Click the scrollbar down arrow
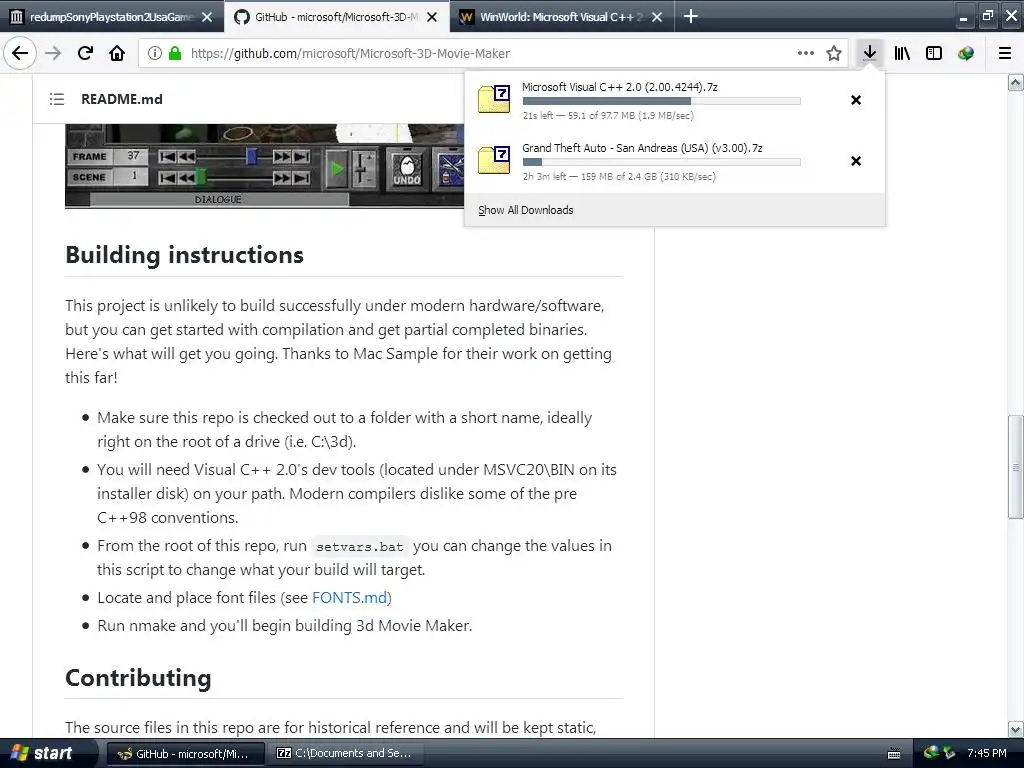 pyautogui.click(x=1015, y=729)
